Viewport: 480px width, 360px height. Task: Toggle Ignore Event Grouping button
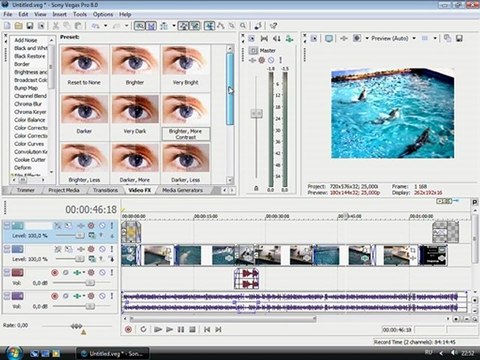click(195, 26)
